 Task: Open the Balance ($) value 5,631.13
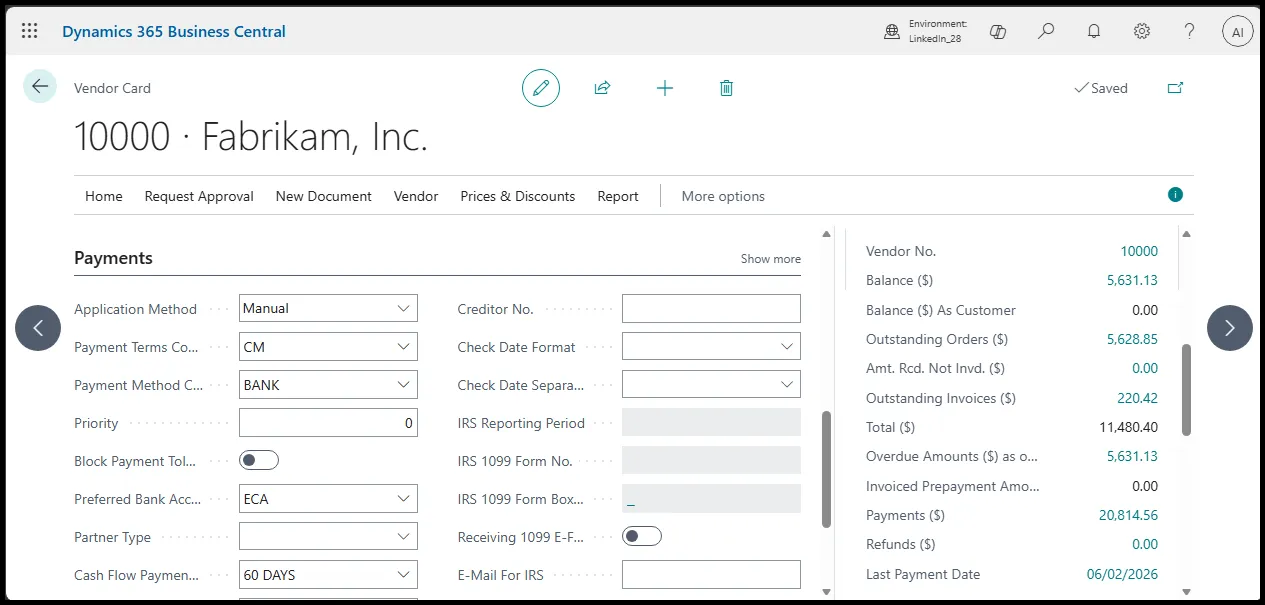pos(1132,280)
